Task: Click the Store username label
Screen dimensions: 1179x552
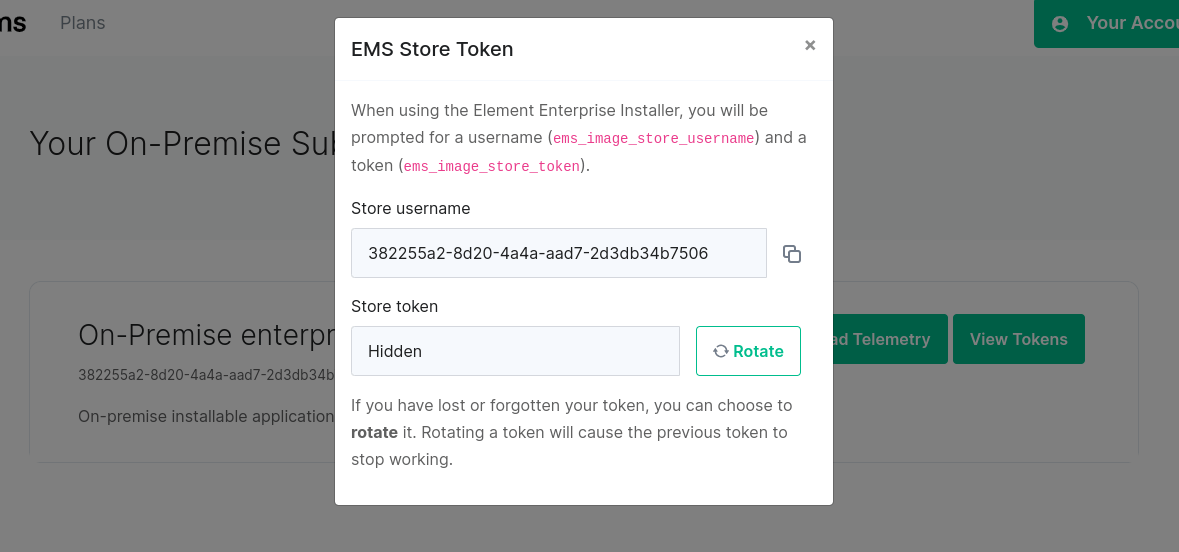Action: (x=411, y=208)
